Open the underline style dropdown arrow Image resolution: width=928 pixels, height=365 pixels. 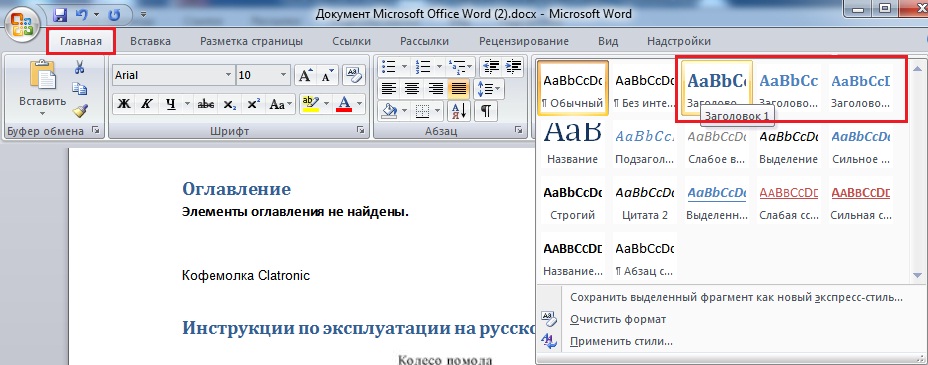tap(188, 105)
